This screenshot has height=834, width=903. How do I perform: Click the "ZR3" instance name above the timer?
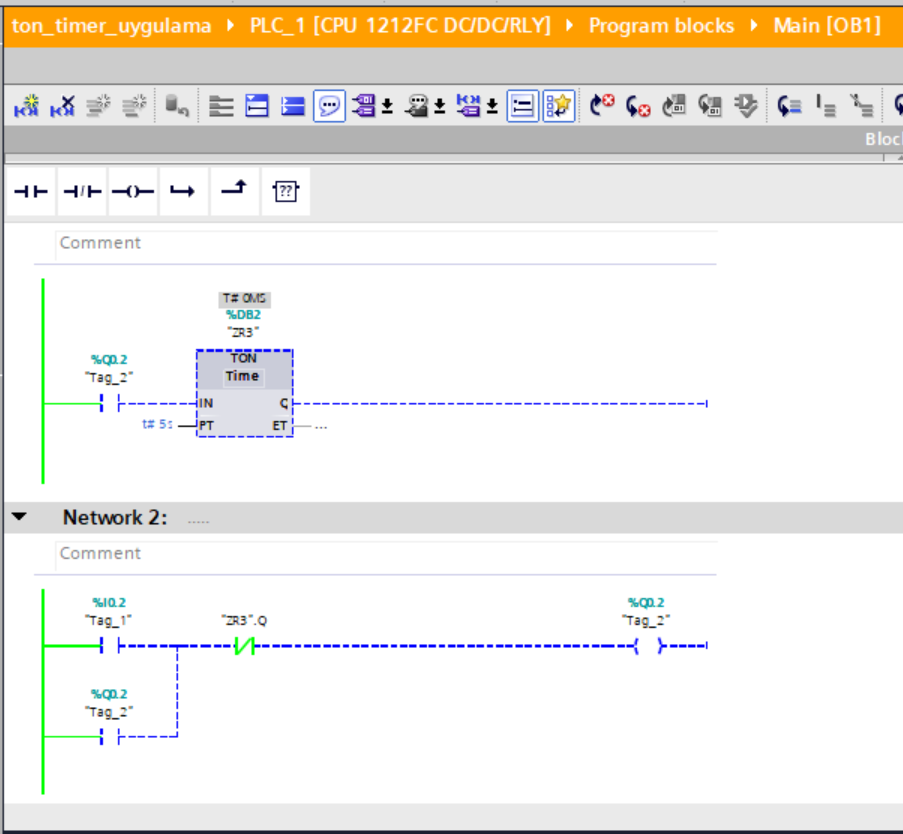[x=243, y=332]
